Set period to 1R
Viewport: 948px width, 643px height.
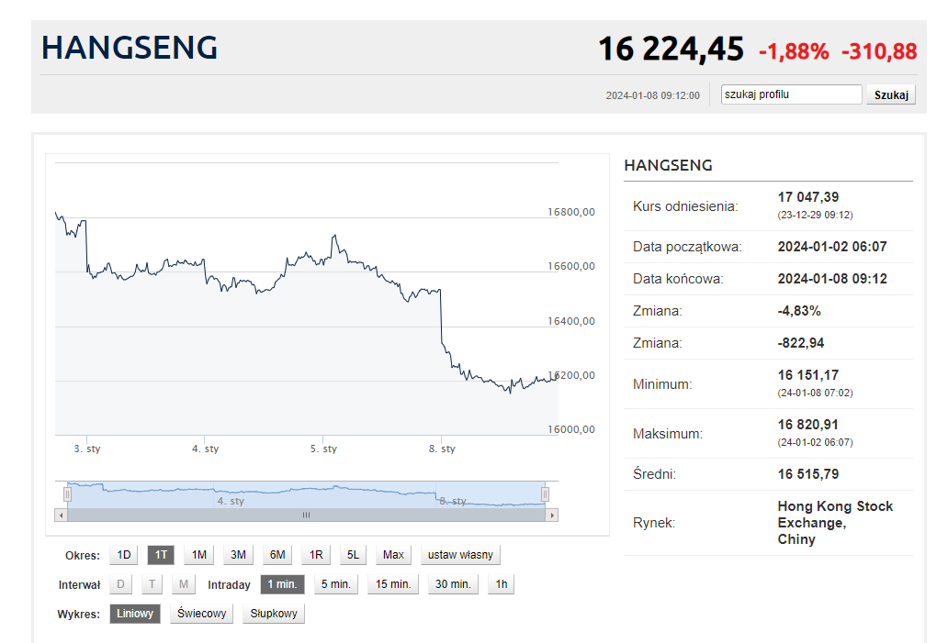(x=316, y=555)
